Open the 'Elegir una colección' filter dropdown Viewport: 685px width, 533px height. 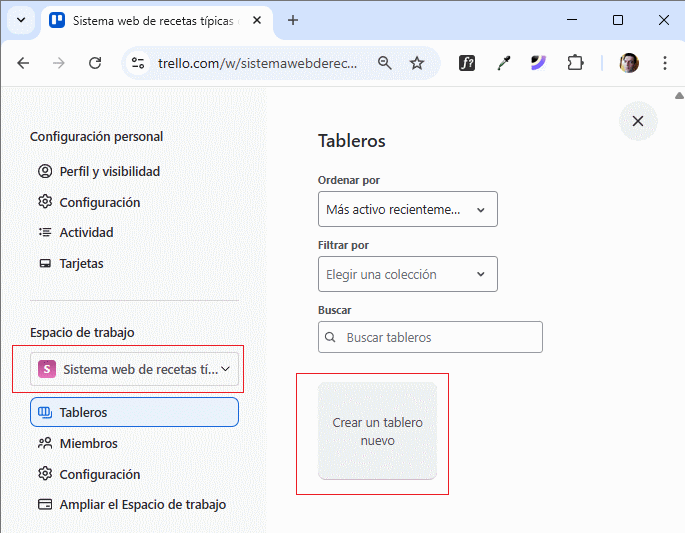click(407, 274)
